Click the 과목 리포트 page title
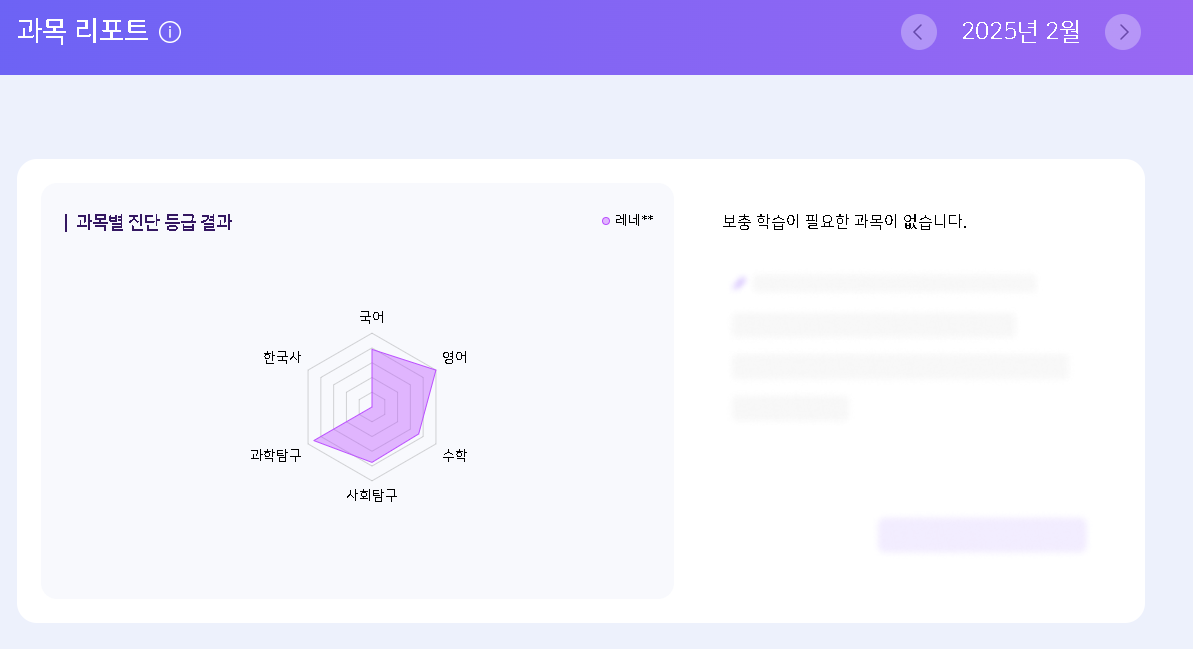 pyautogui.click(x=83, y=32)
